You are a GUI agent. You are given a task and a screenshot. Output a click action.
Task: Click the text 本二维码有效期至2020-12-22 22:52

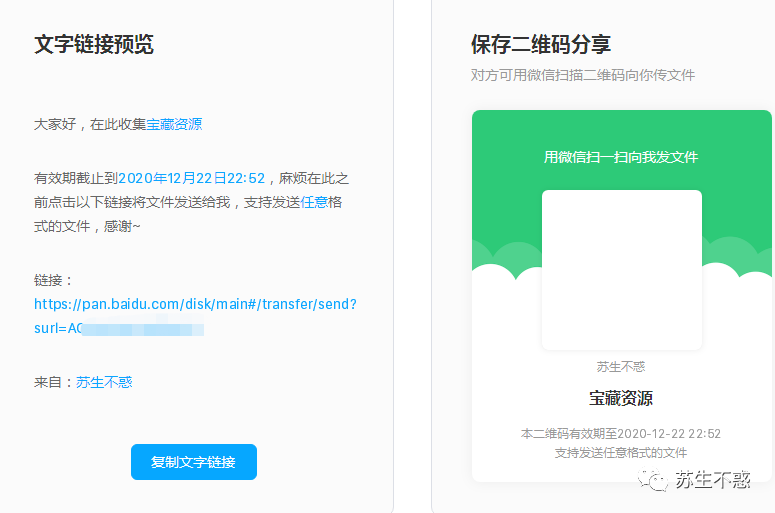tap(621, 434)
